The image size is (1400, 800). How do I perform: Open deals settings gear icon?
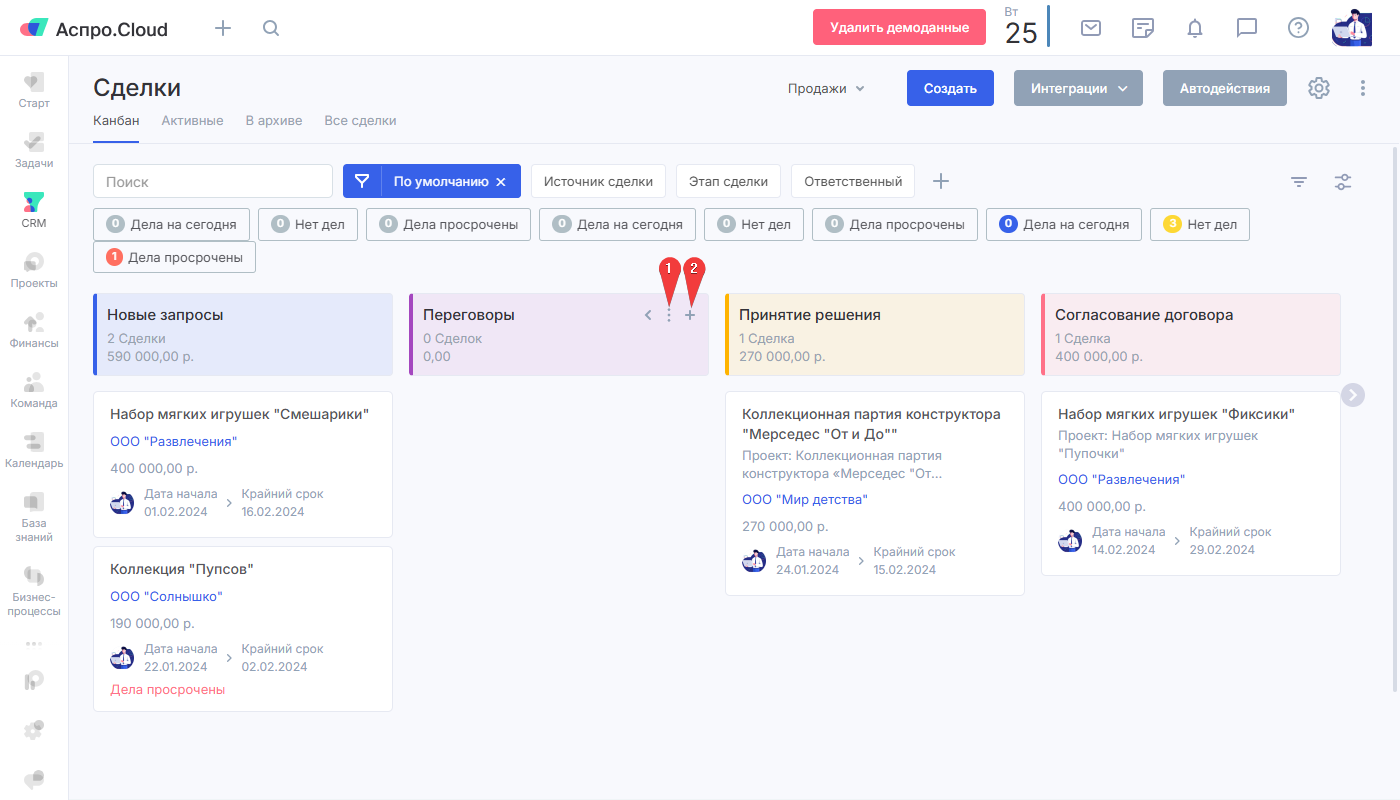click(x=1319, y=88)
